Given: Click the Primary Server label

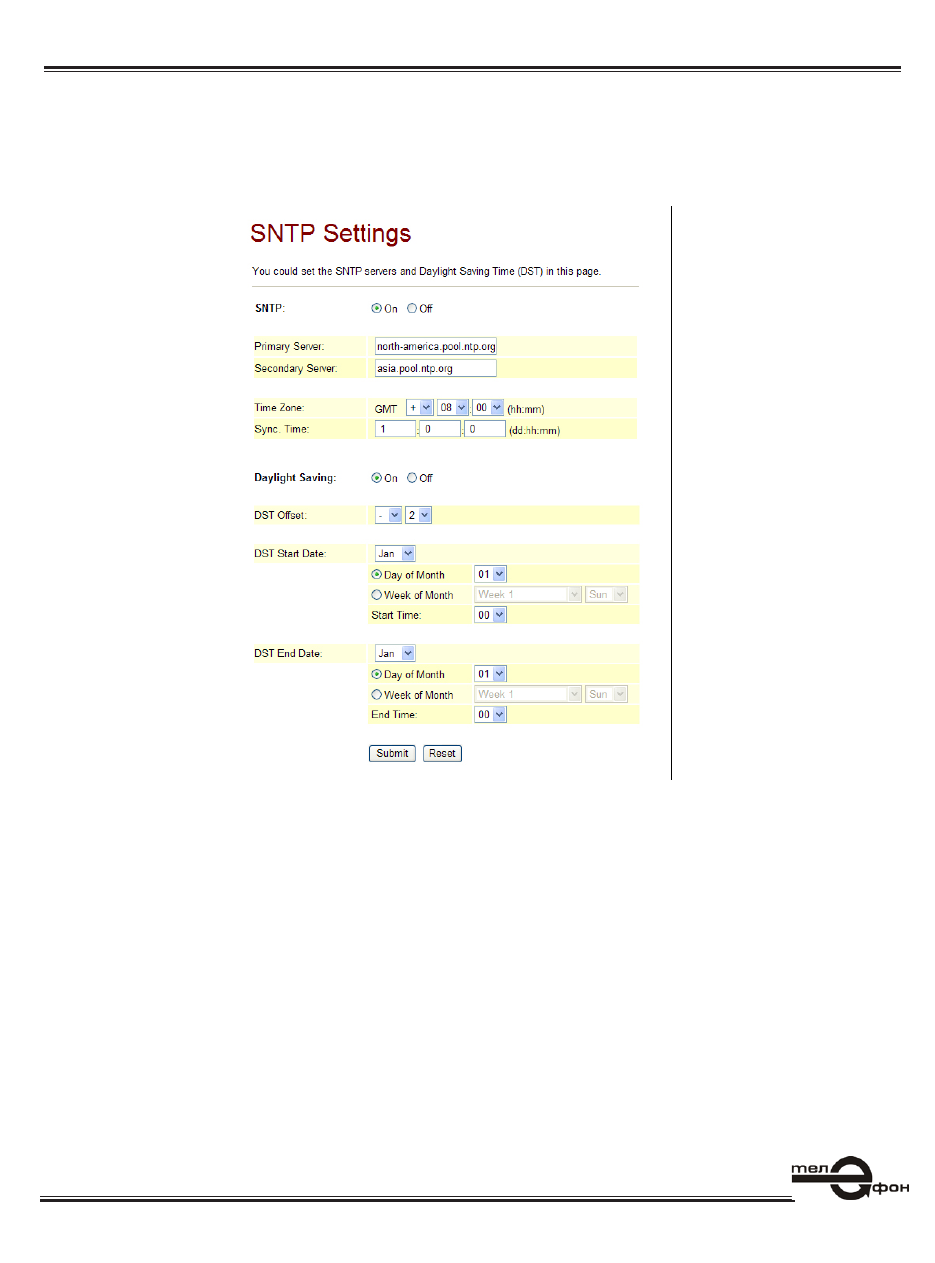Looking at the screenshot, I should point(289,347).
